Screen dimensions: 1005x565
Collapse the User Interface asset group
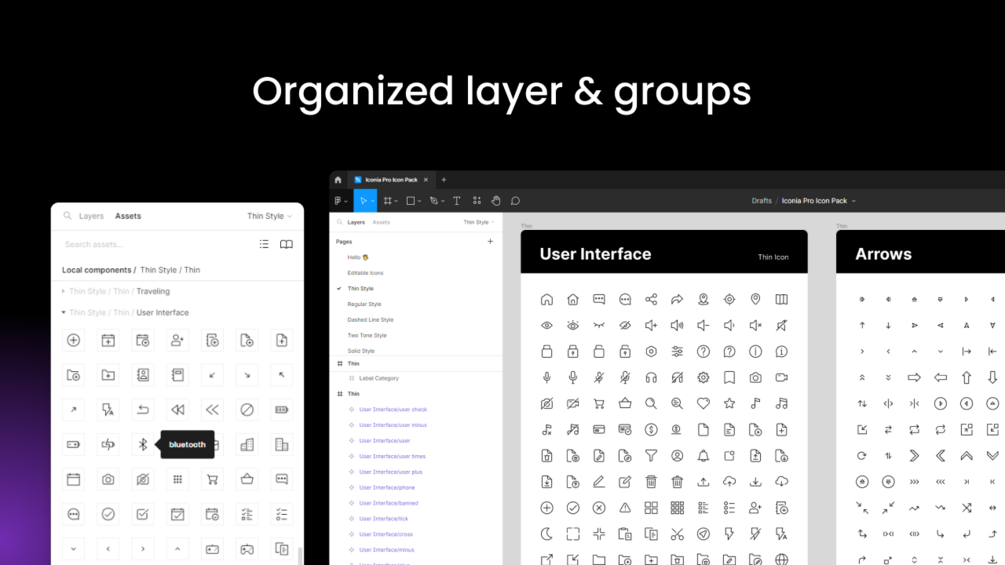(63, 313)
